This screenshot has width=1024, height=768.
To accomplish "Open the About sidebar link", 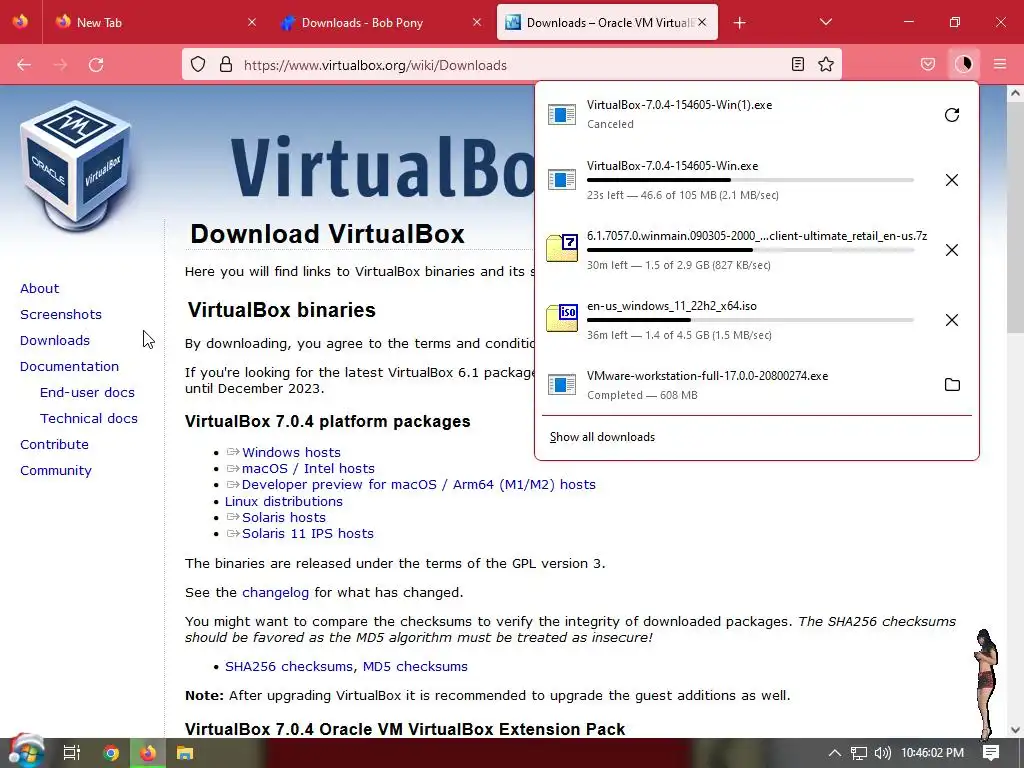I will [x=39, y=289].
